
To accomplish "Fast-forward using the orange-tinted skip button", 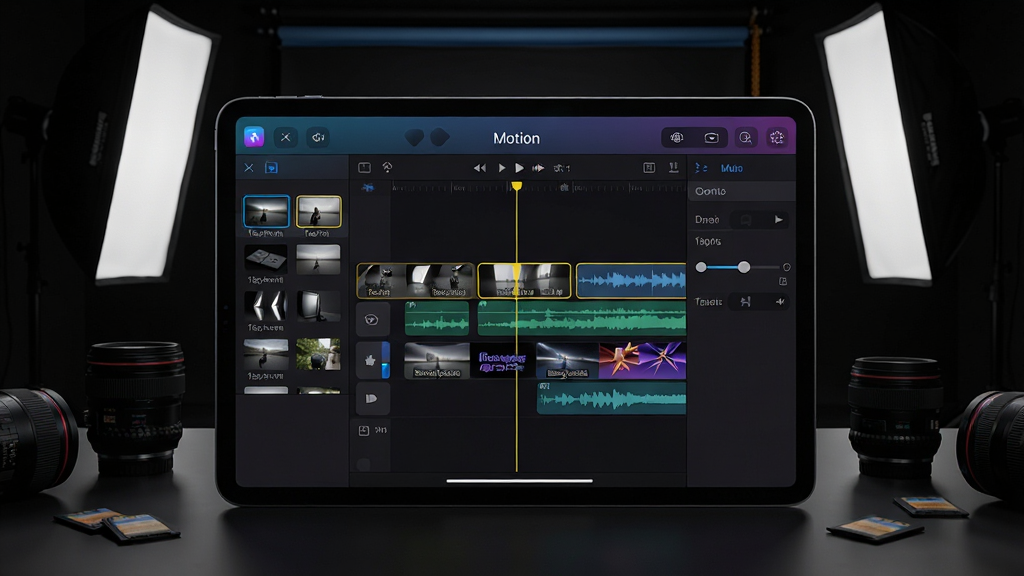I will coord(538,168).
